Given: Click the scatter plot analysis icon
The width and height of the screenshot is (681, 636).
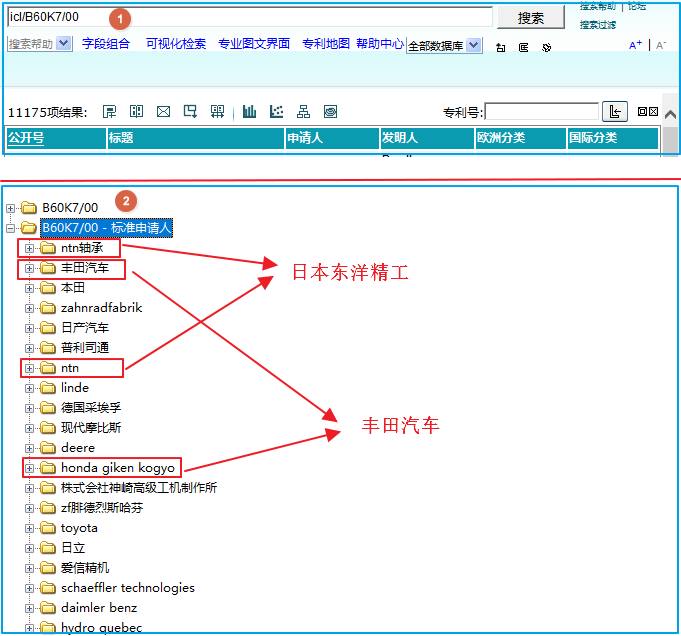Looking at the screenshot, I should pyautogui.click(x=277, y=111).
